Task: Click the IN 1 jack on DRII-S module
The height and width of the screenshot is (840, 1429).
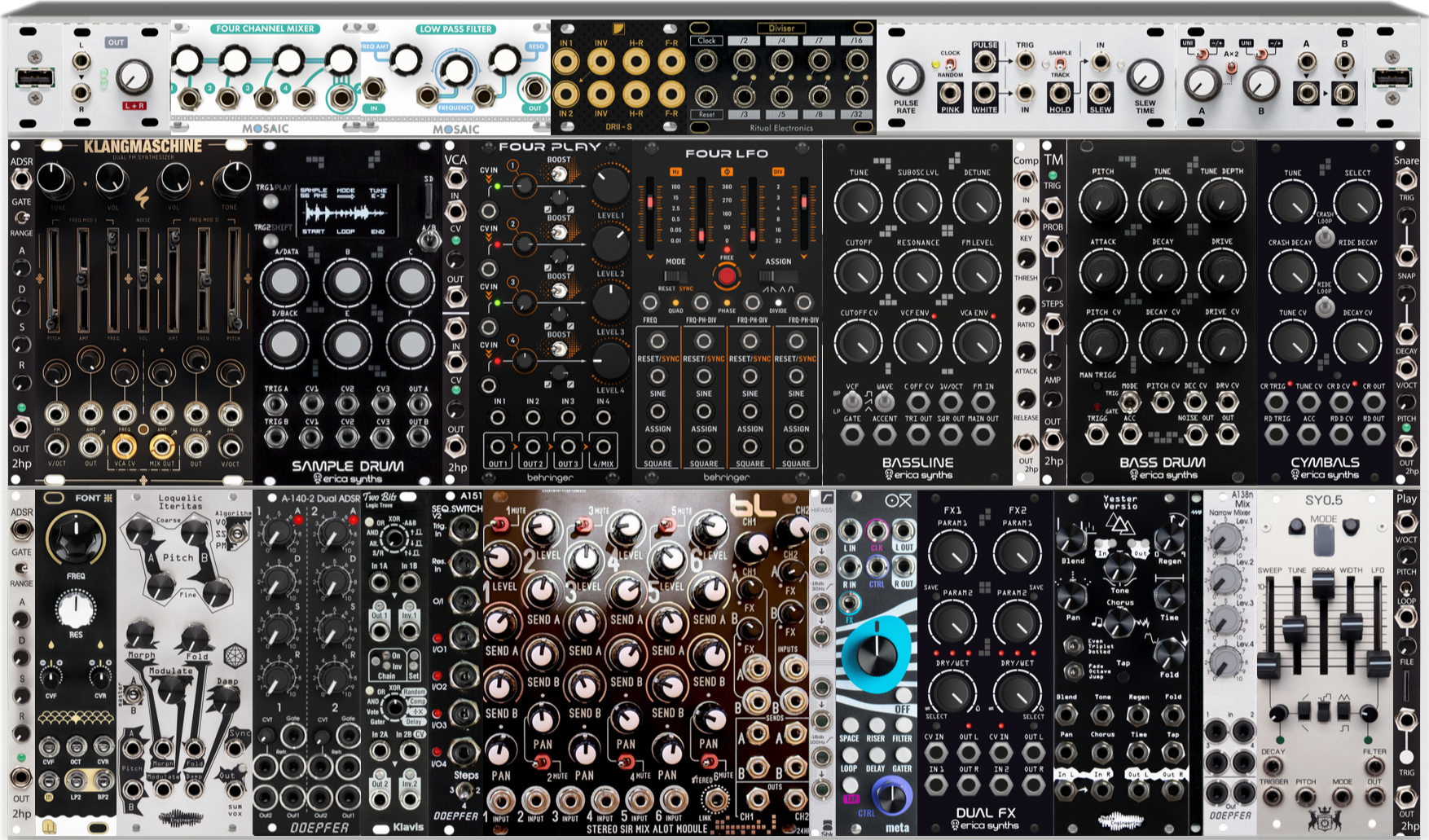Action: (x=566, y=61)
